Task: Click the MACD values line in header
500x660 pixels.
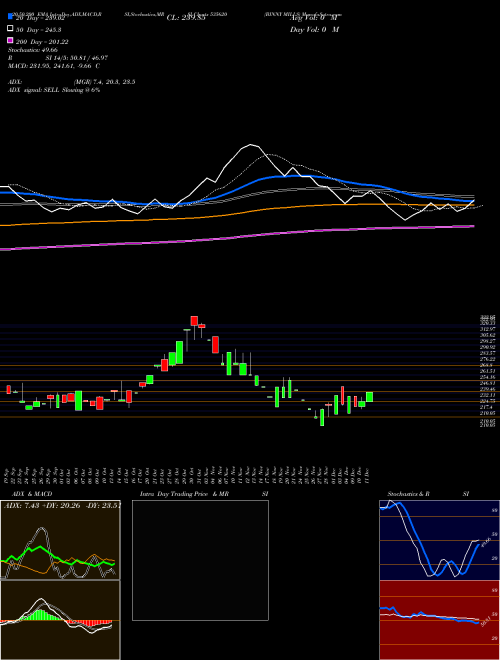Action: (54, 66)
